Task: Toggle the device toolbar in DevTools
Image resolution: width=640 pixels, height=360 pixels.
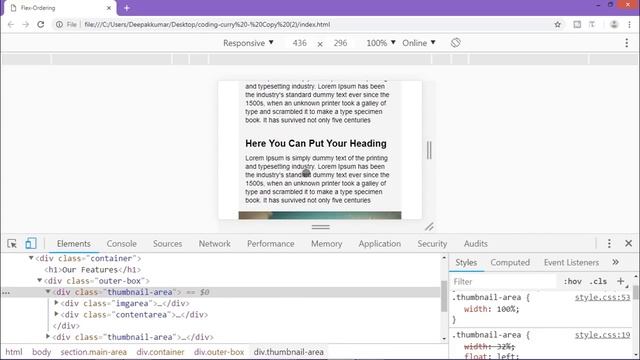Action: [x=31, y=244]
